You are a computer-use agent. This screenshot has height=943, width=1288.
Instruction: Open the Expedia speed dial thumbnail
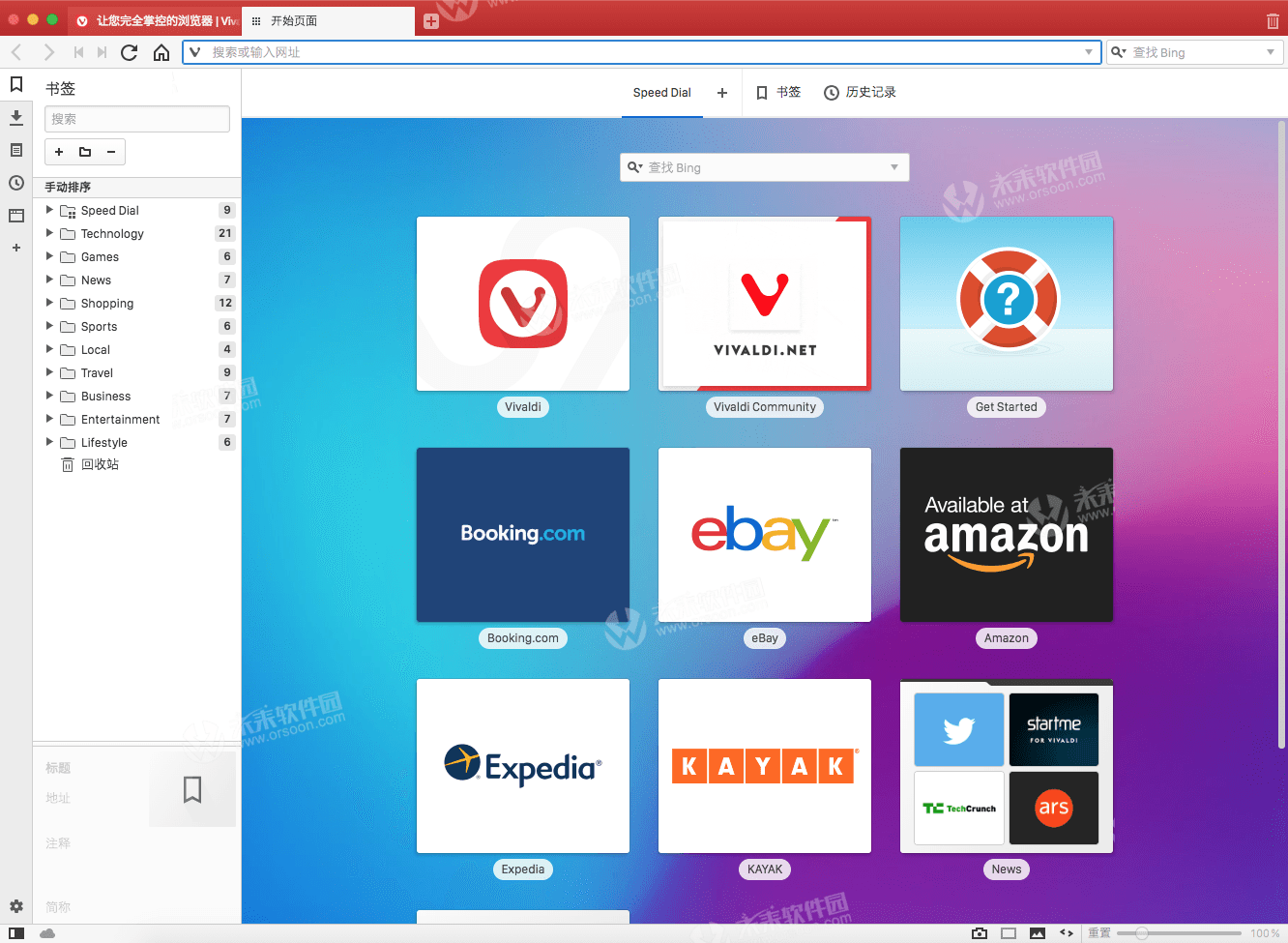523,766
